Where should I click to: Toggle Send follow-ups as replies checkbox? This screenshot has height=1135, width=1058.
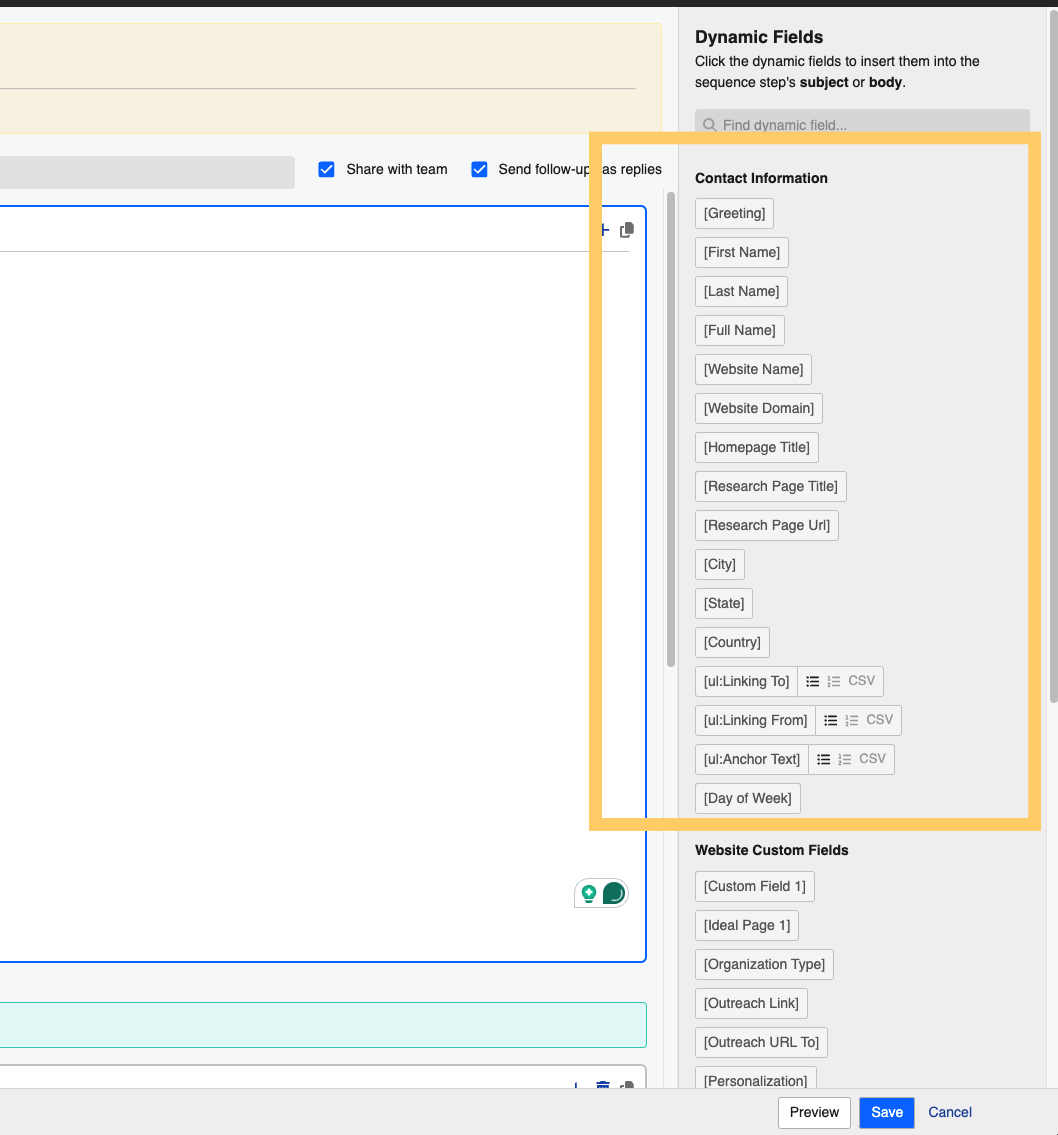pyautogui.click(x=479, y=169)
